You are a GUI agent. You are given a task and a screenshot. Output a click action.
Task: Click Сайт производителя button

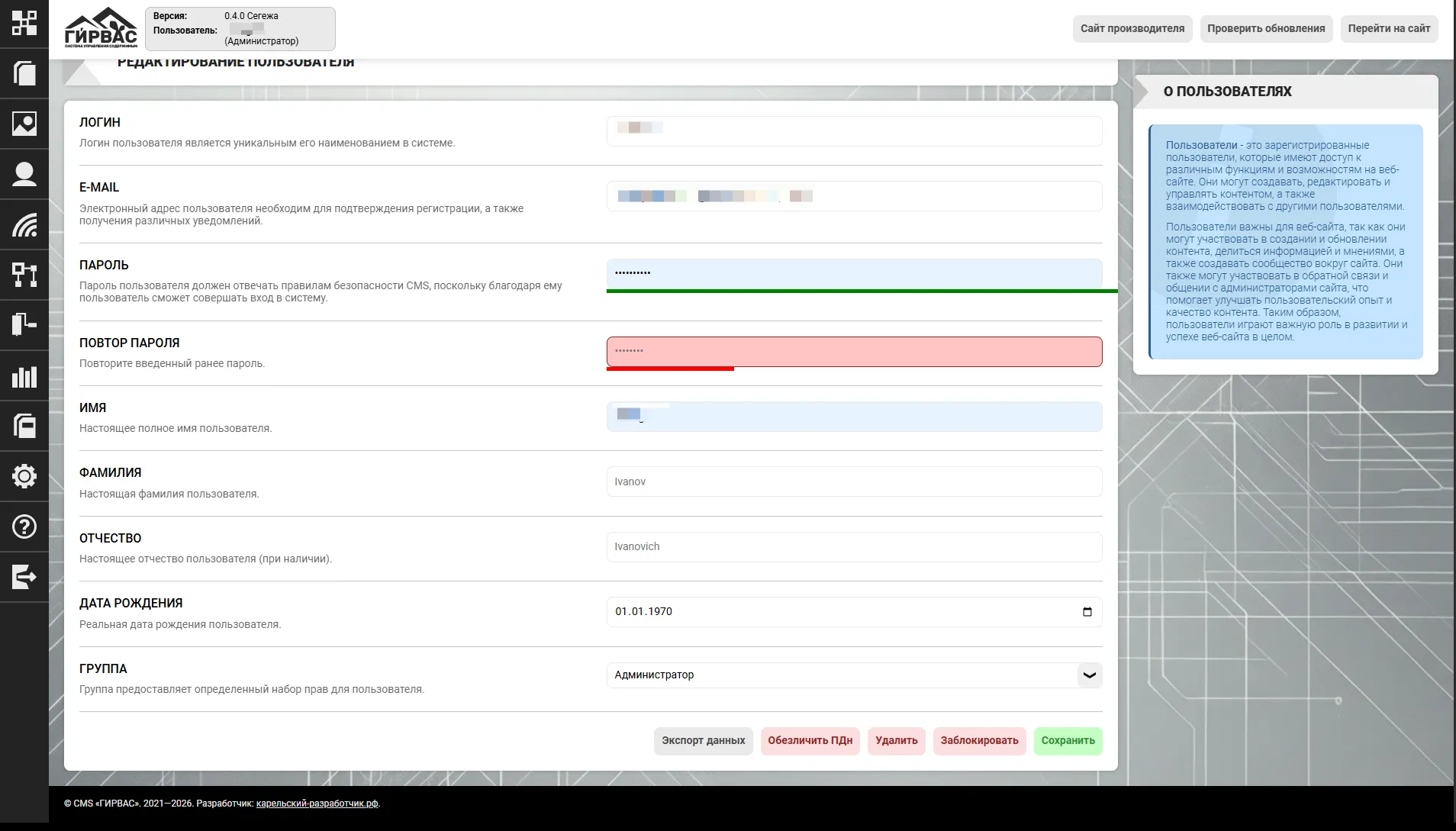1132,28
